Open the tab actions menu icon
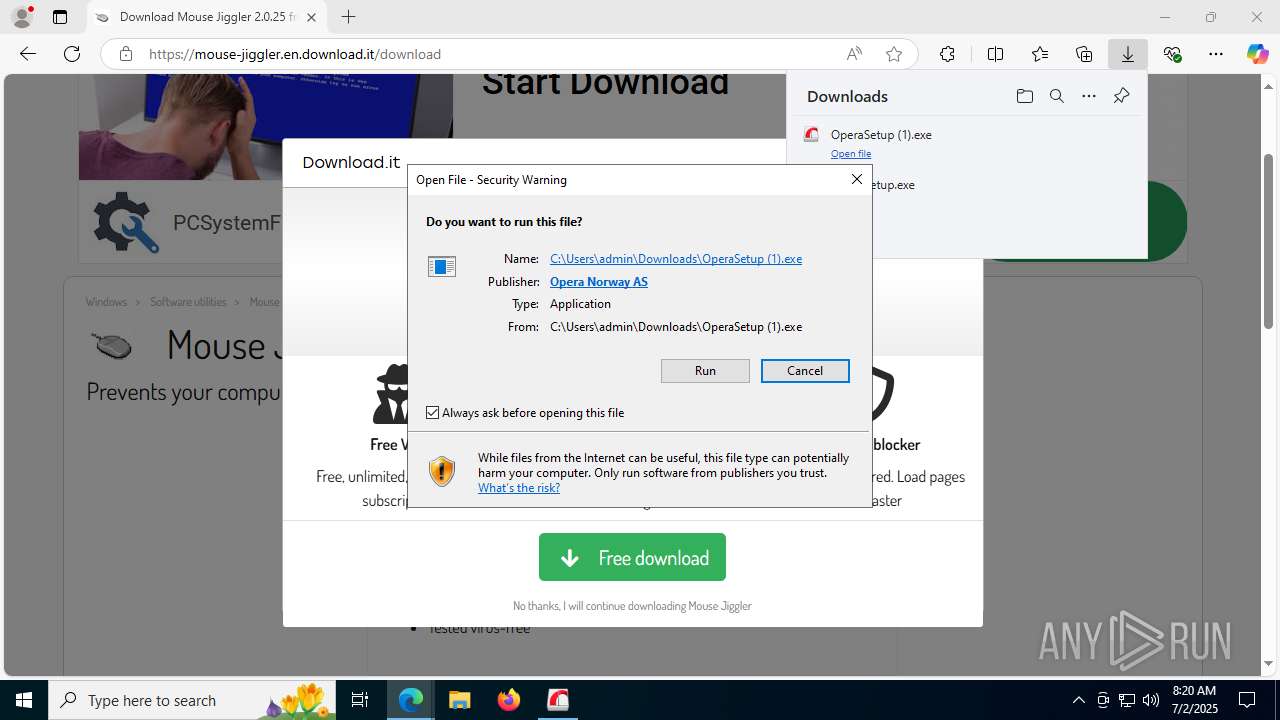The height and width of the screenshot is (720, 1280). tap(60, 17)
